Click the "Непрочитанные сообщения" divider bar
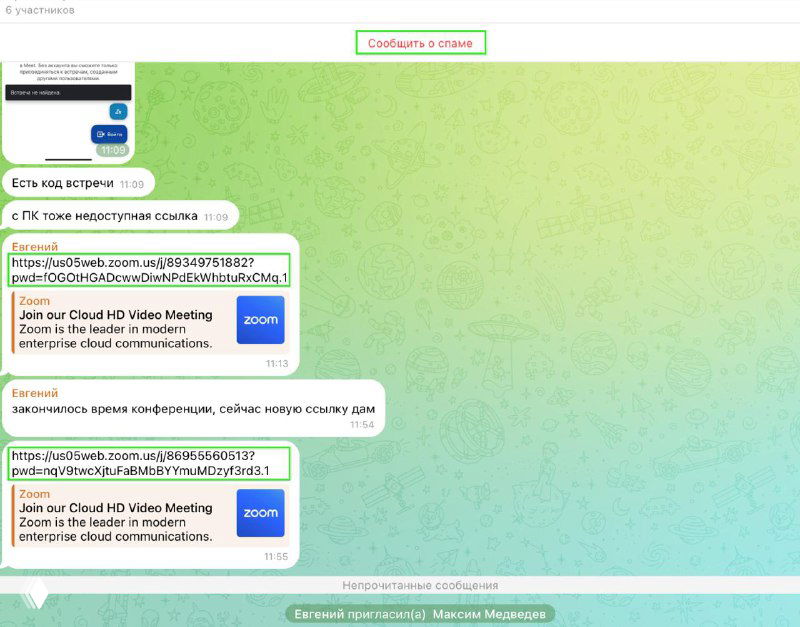This screenshot has width=800, height=627. click(x=419, y=585)
